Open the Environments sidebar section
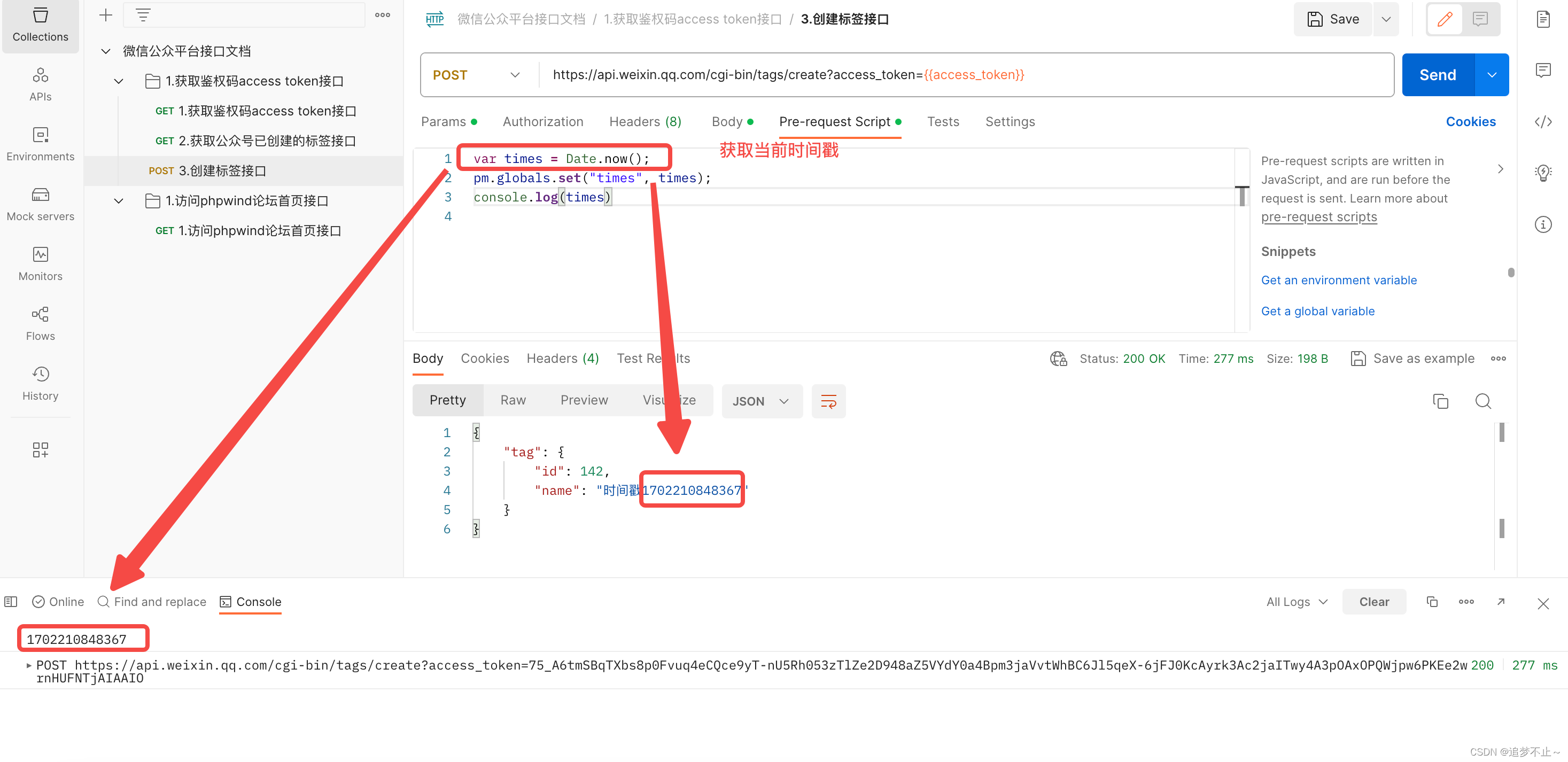This screenshot has width=1568, height=762. click(x=40, y=144)
